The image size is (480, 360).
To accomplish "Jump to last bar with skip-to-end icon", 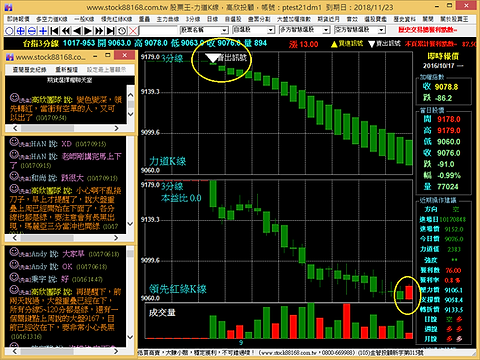I will click(111, 31).
